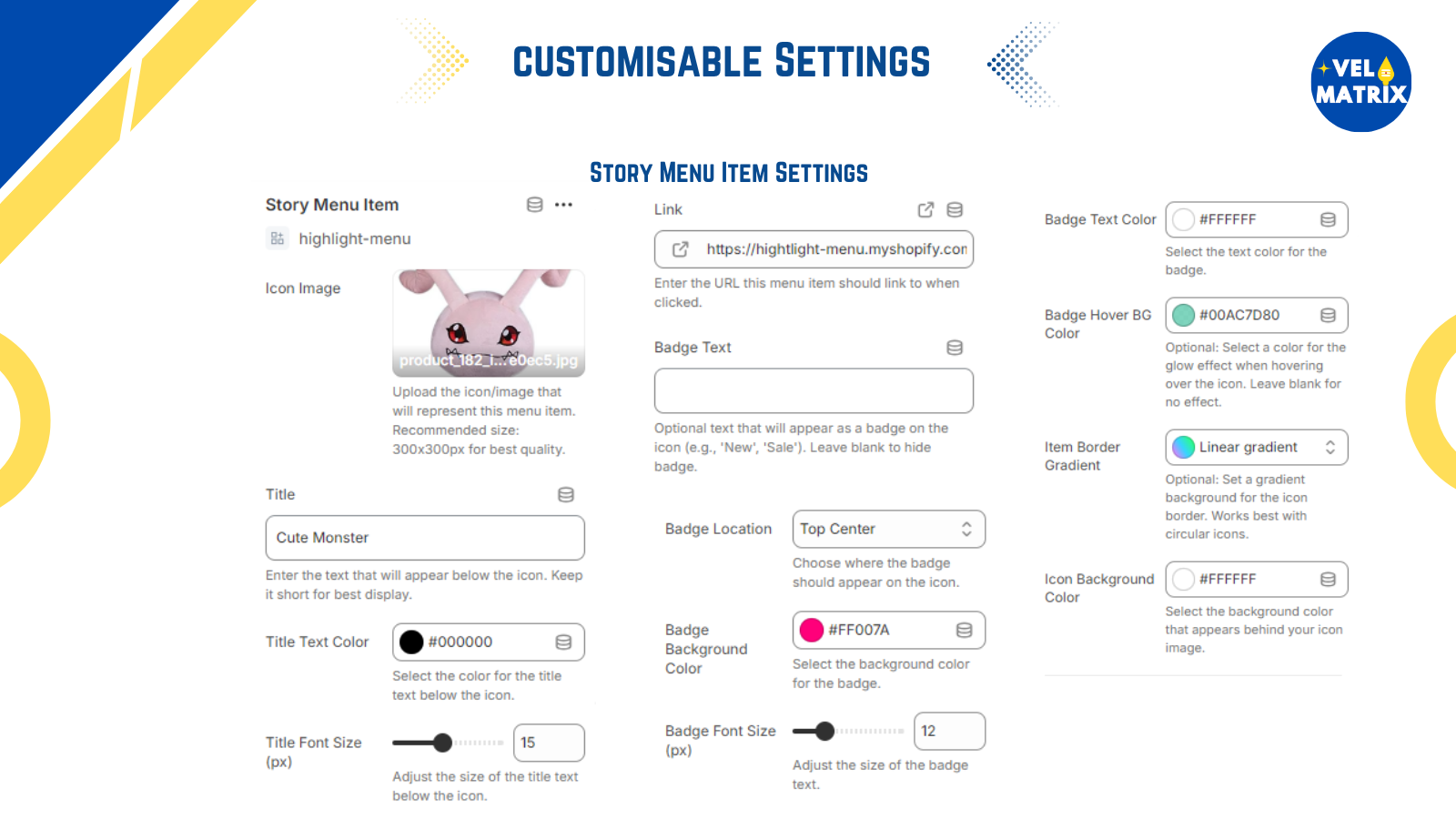Click the Cute Monster title input field
This screenshot has width=1456, height=819.
[425, 539]
